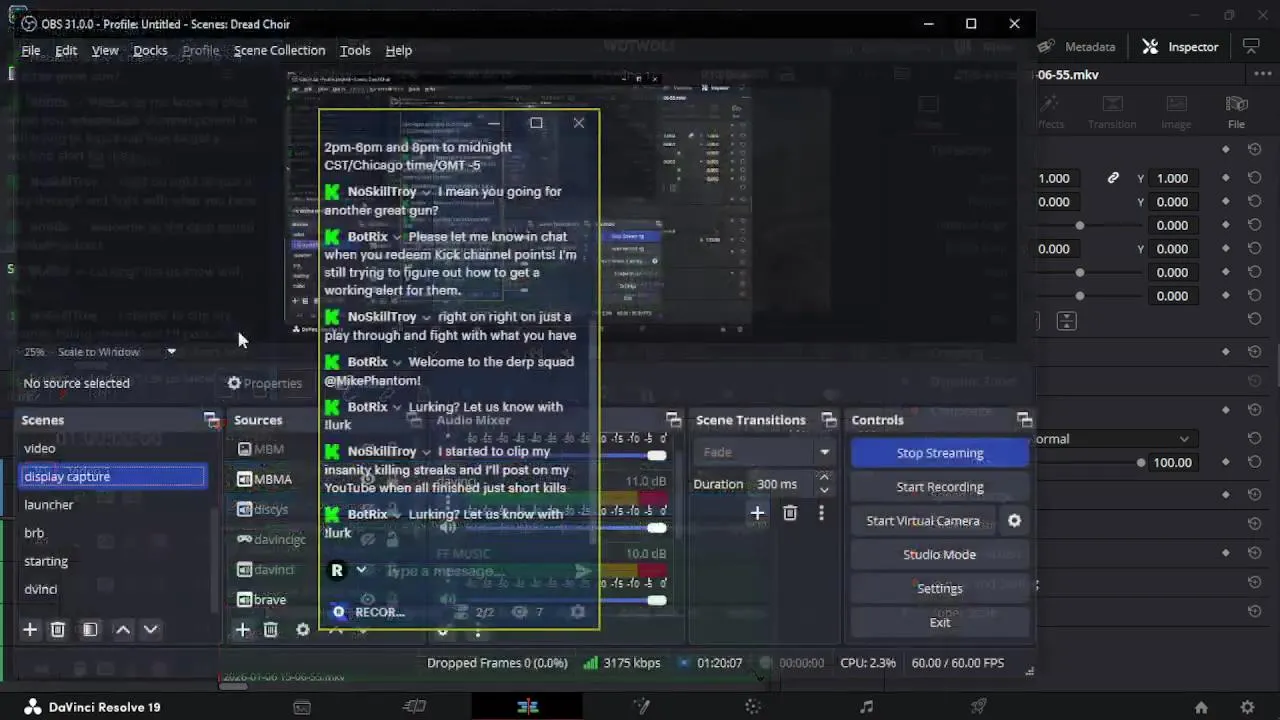This screenshot has width=1280, height=720.
Task: Open DaVinci Resolve Deliver rocket page
Action: pyautogui.click(x=979, y=706)
